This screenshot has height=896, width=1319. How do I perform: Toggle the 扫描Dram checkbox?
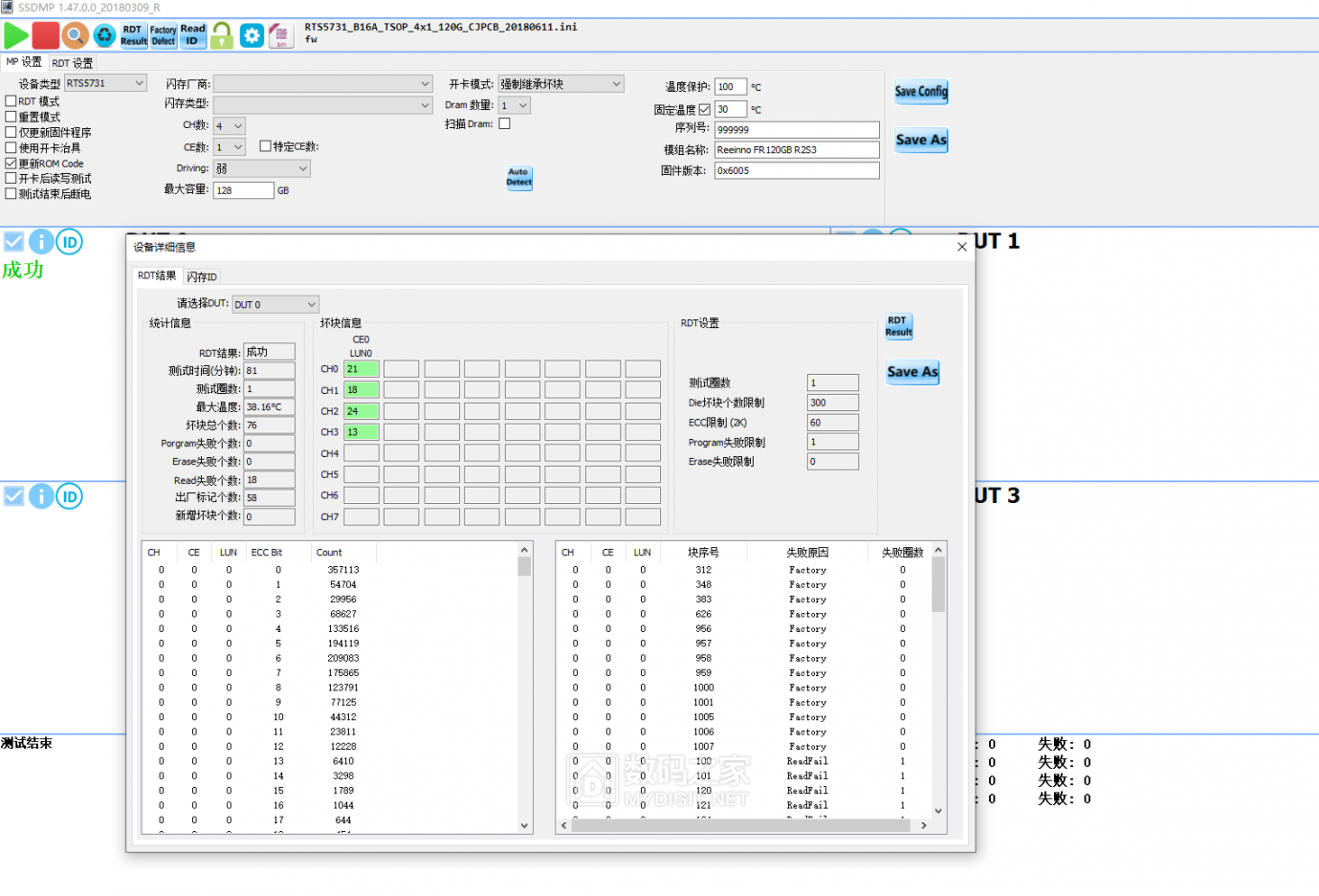pos(504,123)
